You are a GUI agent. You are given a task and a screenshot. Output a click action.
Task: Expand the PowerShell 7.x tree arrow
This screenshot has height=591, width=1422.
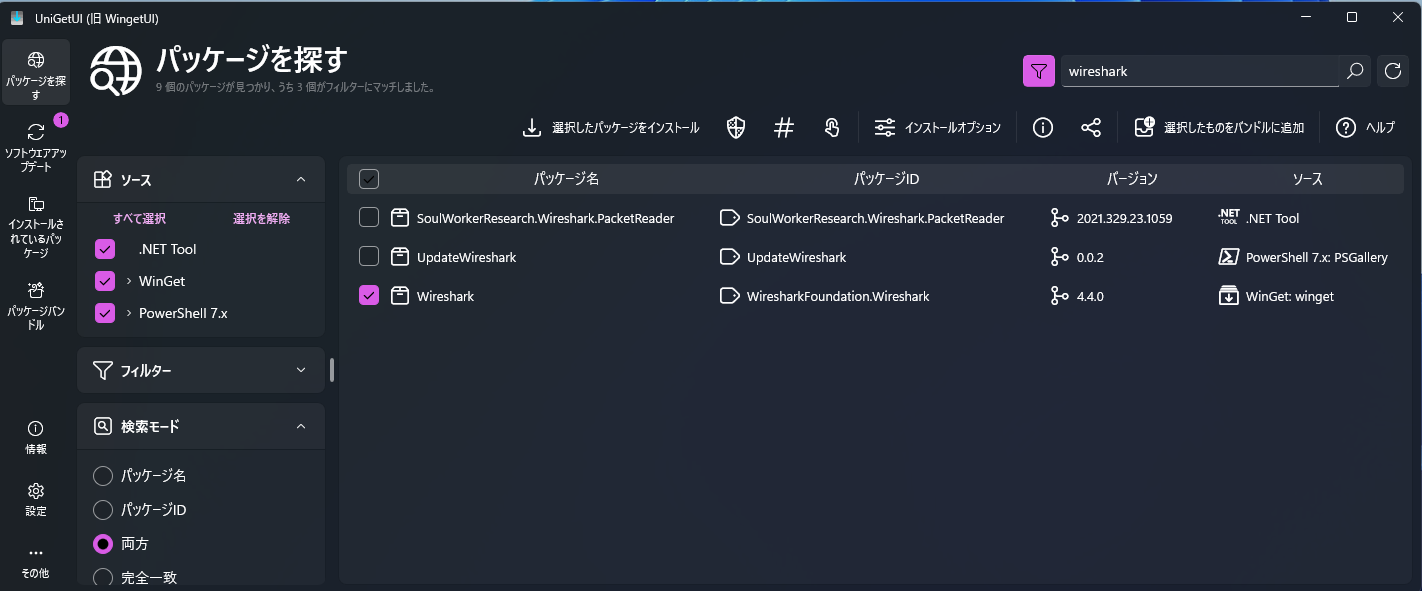tap(129, 313)
